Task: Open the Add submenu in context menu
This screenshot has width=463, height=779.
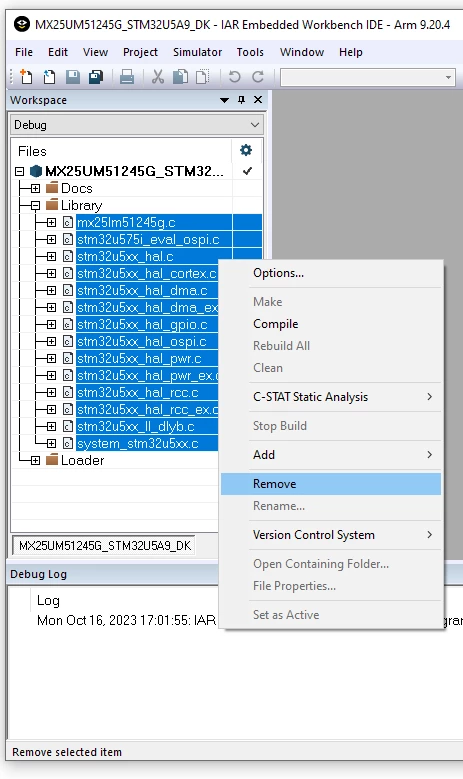Action: coord(331,455)
